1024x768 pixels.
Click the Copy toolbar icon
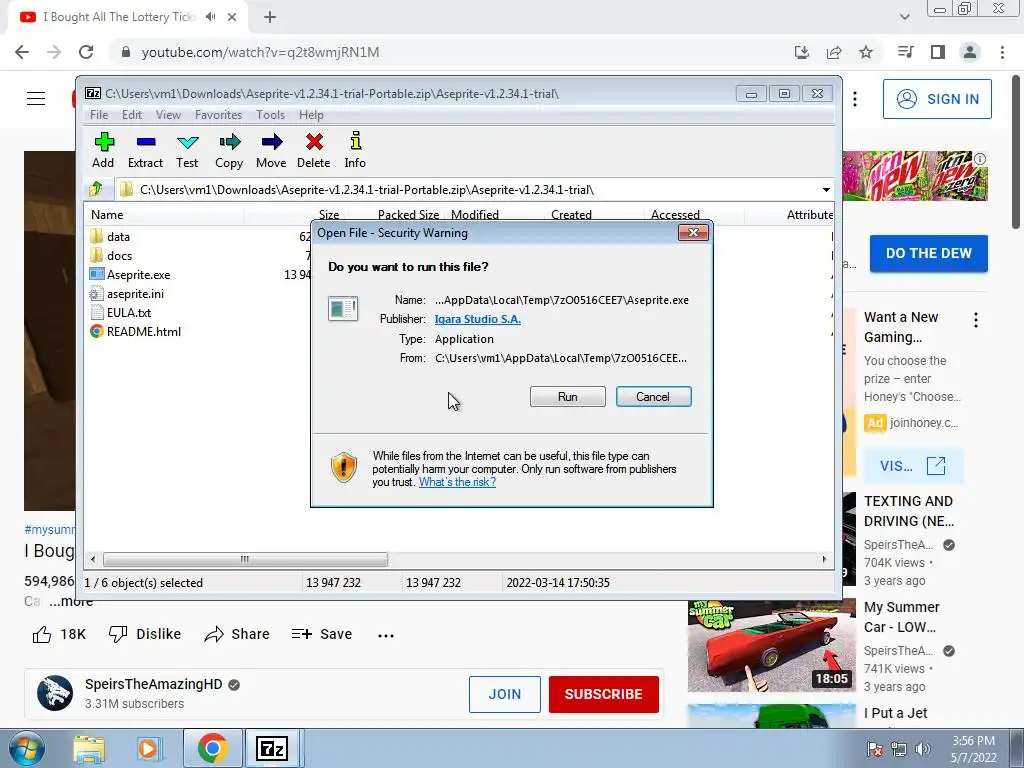pos(229,151)
